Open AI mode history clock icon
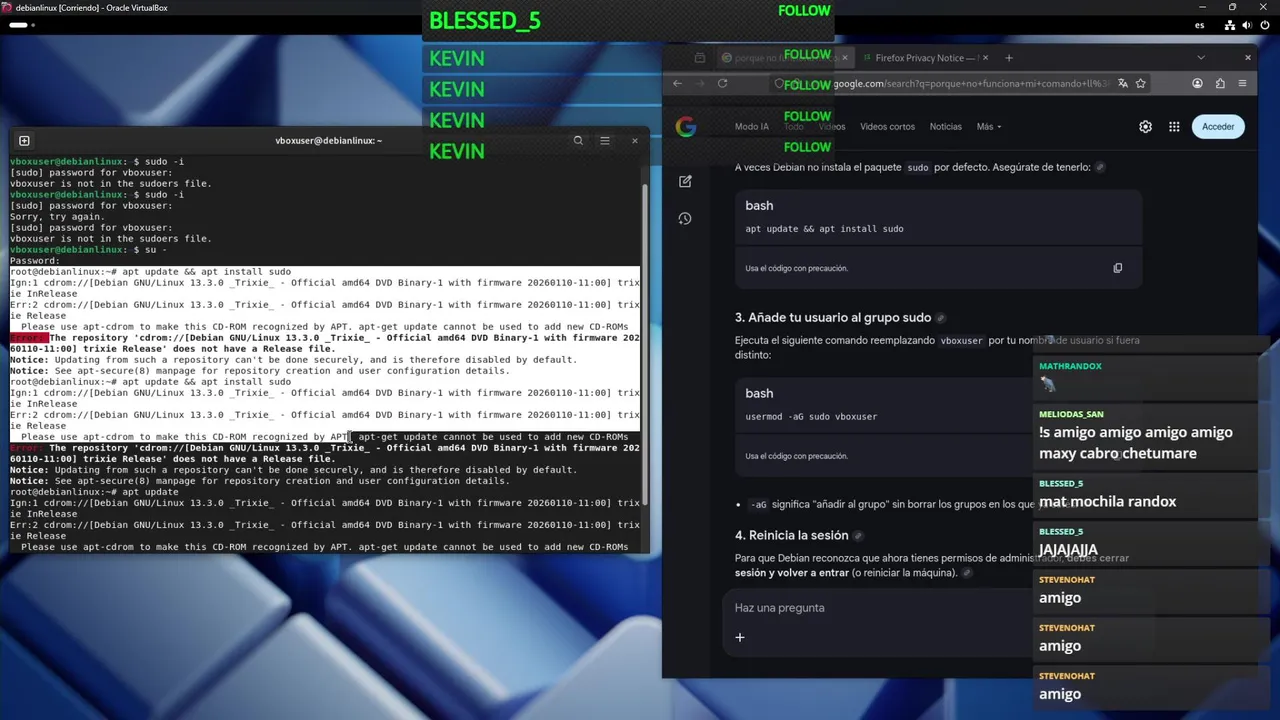The image size is (1280, 720). [685, 218]
